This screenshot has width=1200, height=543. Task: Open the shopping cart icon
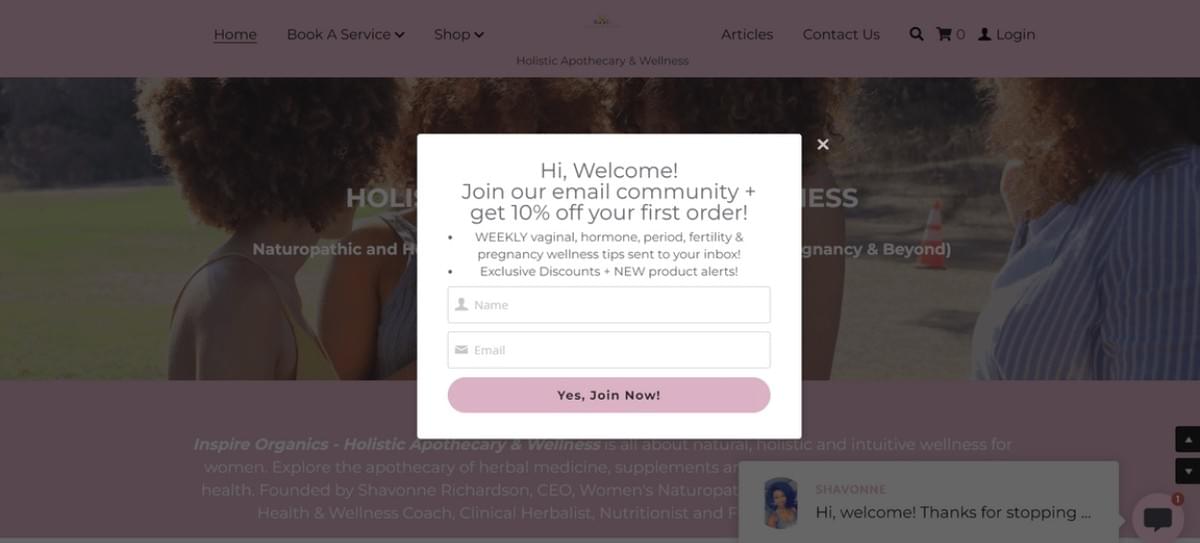[x=943, y=34]
